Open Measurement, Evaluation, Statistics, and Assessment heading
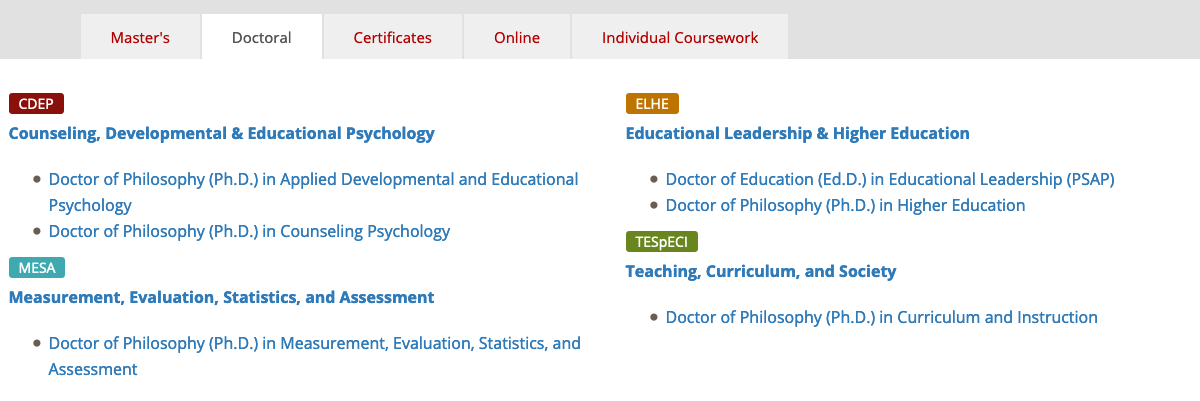The width and height of the screenshot is (1200, 401). [x=222, y=297]
